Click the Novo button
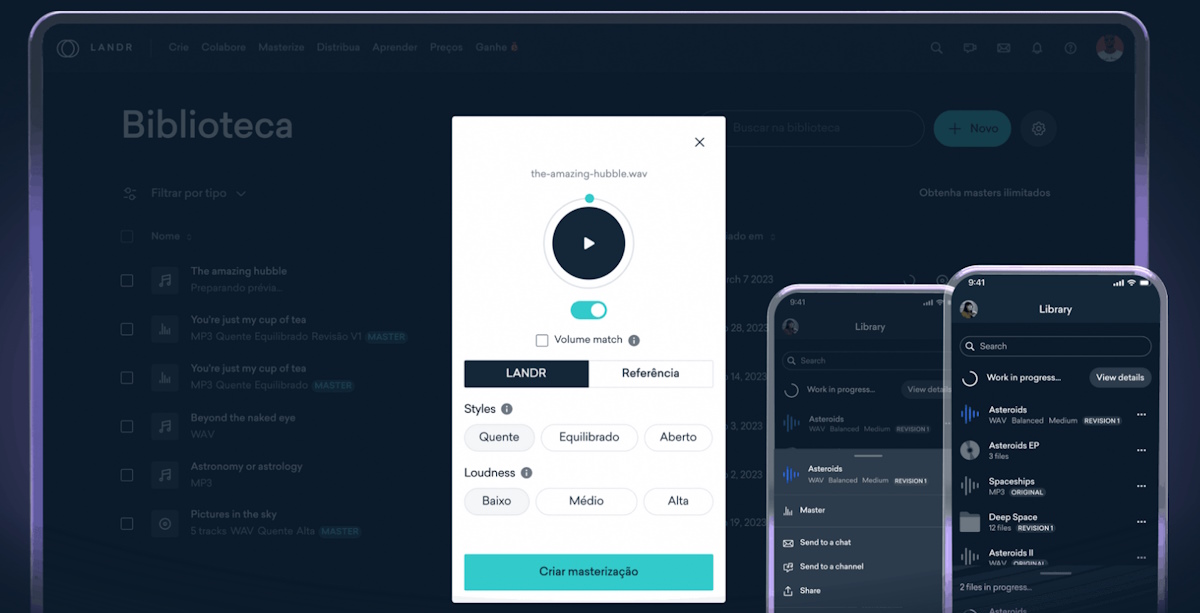 click(x=972, y=128)
